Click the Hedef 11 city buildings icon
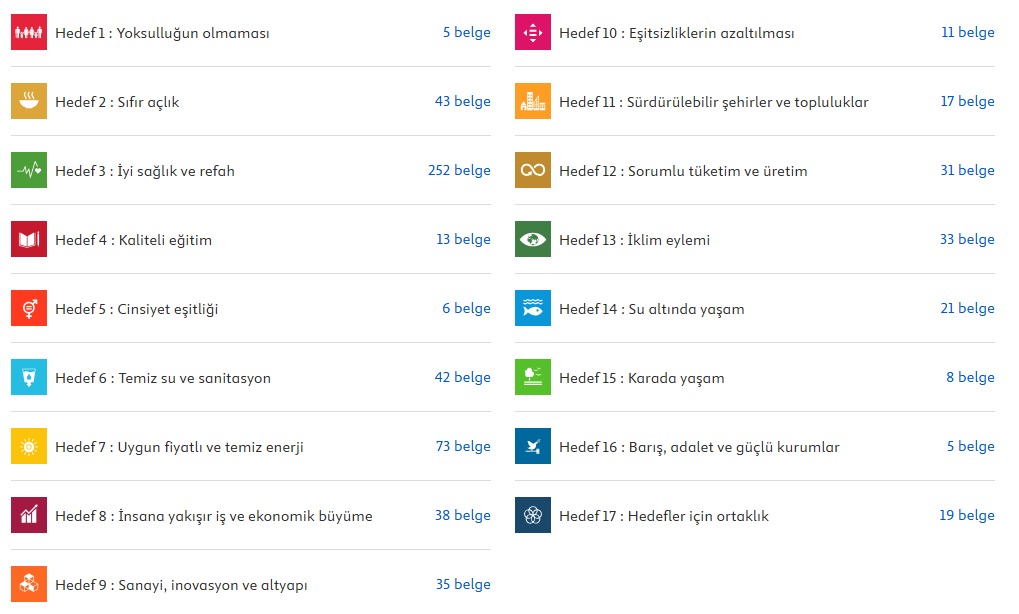 [533, 102]
